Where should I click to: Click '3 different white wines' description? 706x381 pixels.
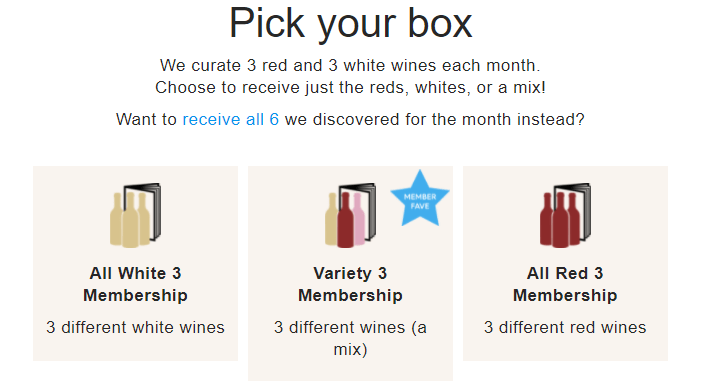tap(136, 327)
